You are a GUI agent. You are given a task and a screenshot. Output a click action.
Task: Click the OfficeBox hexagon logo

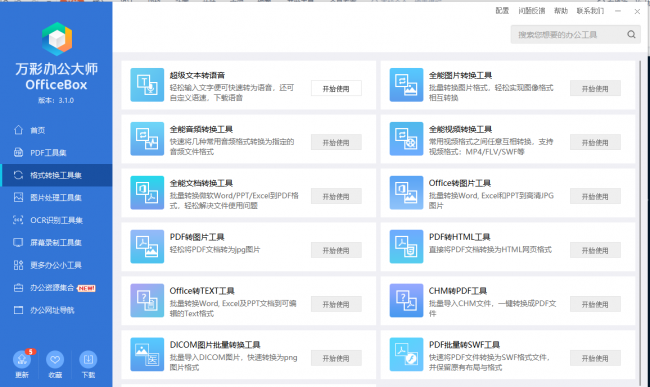(x=57, y=39)
